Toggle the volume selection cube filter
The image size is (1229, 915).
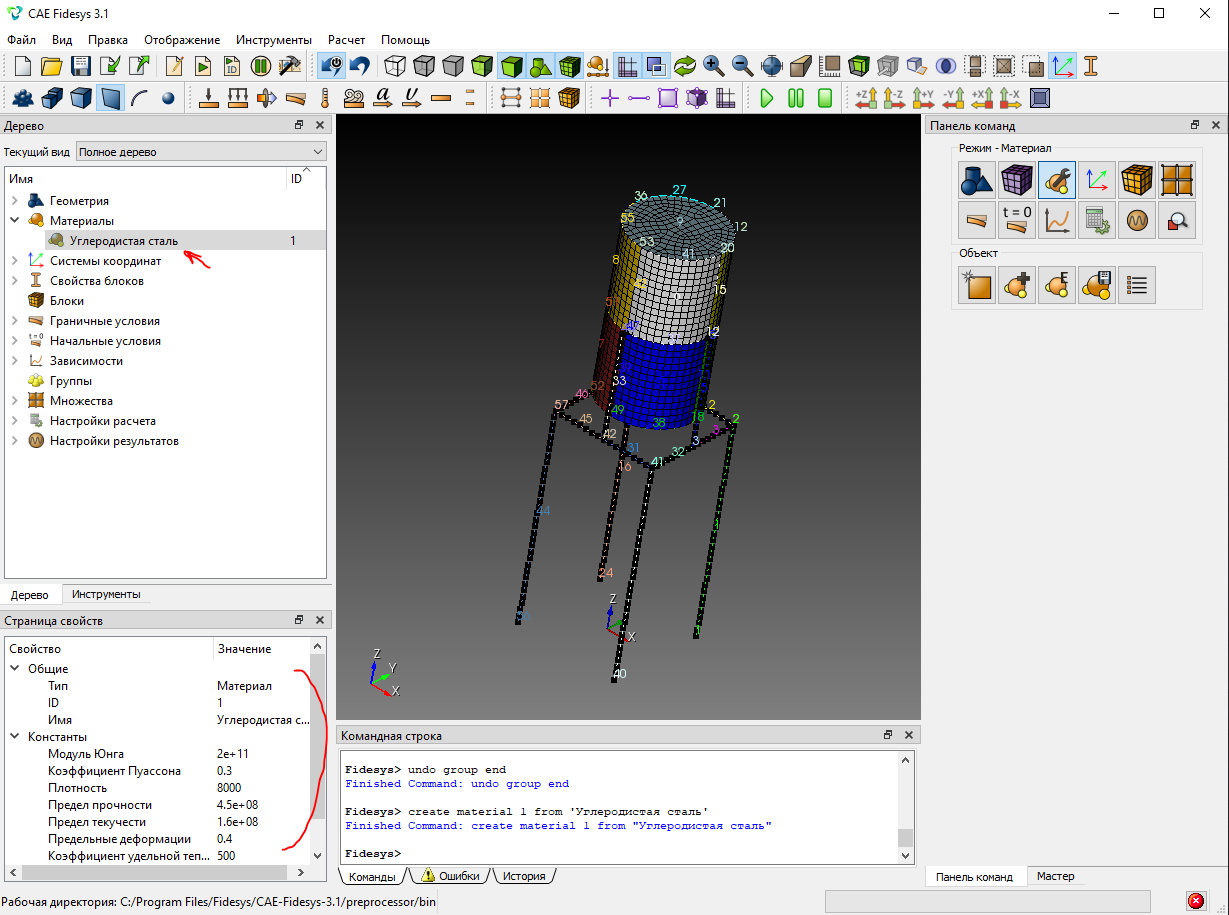(x=81, y=98)
